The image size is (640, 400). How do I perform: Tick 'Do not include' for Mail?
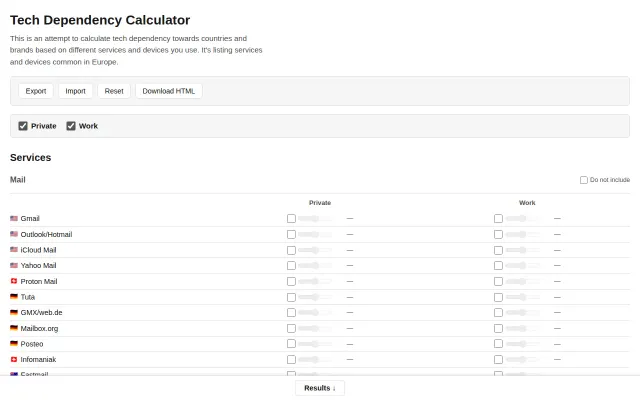click(x=584, y=180)
